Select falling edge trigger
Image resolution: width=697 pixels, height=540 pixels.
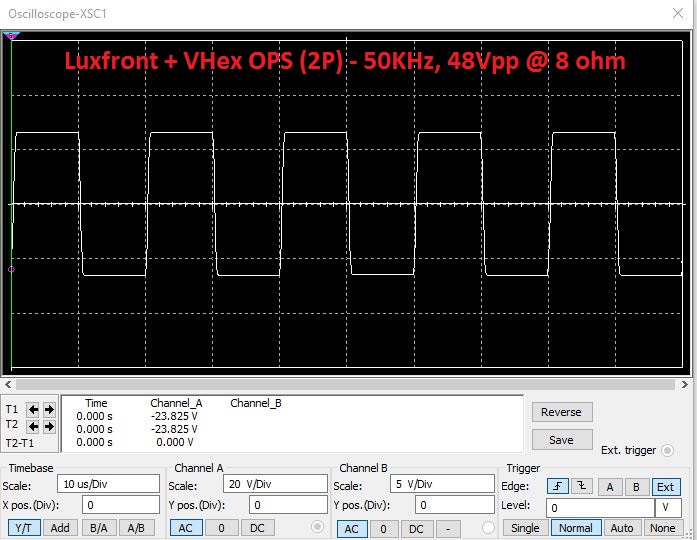tap(581, 487)
